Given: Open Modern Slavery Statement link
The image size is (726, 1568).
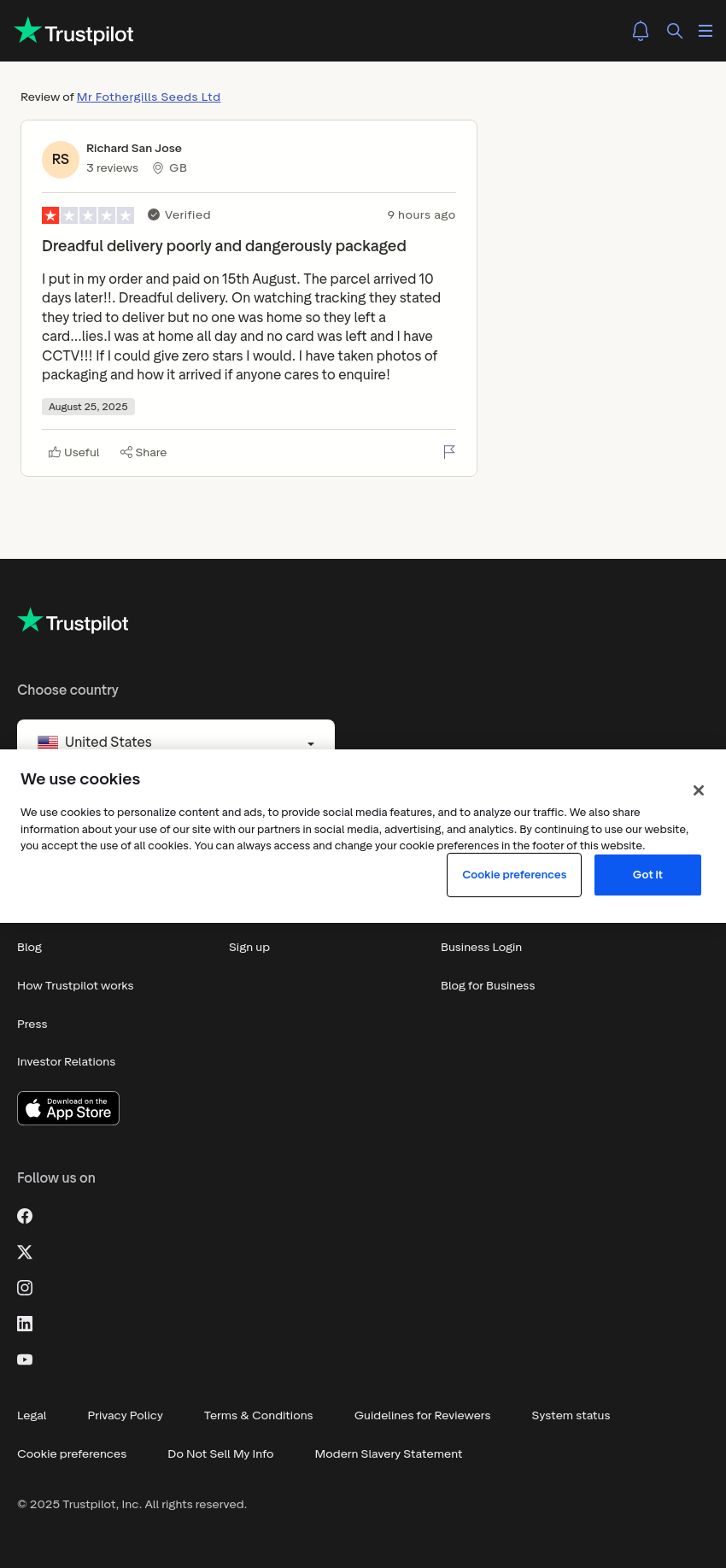Looking at the screenshot, I should [x=389, y=1453].
